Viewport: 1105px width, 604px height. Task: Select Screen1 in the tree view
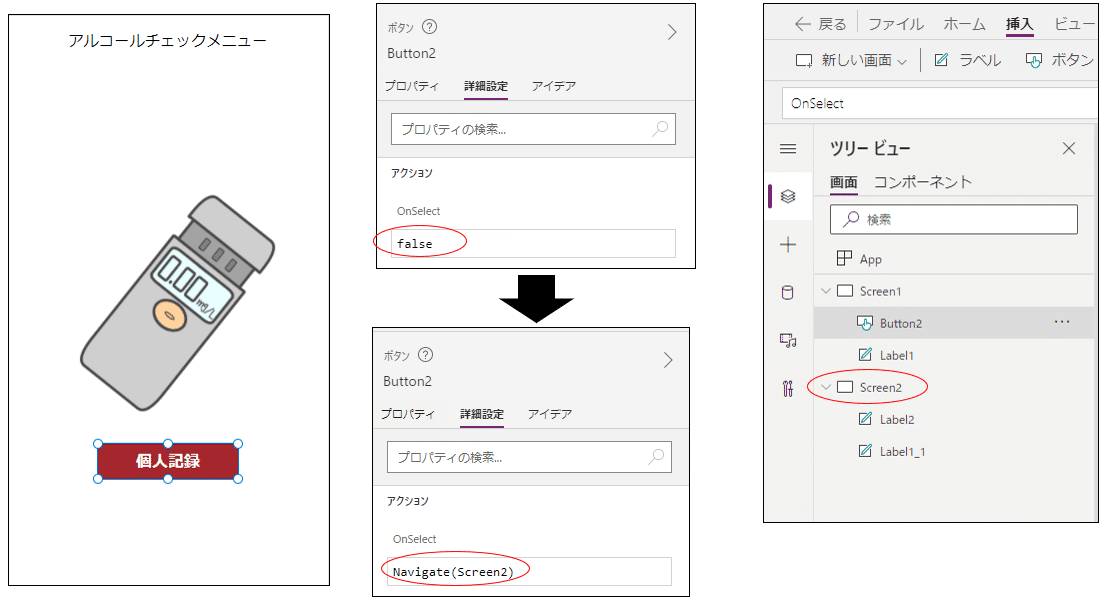coord(880,291)
